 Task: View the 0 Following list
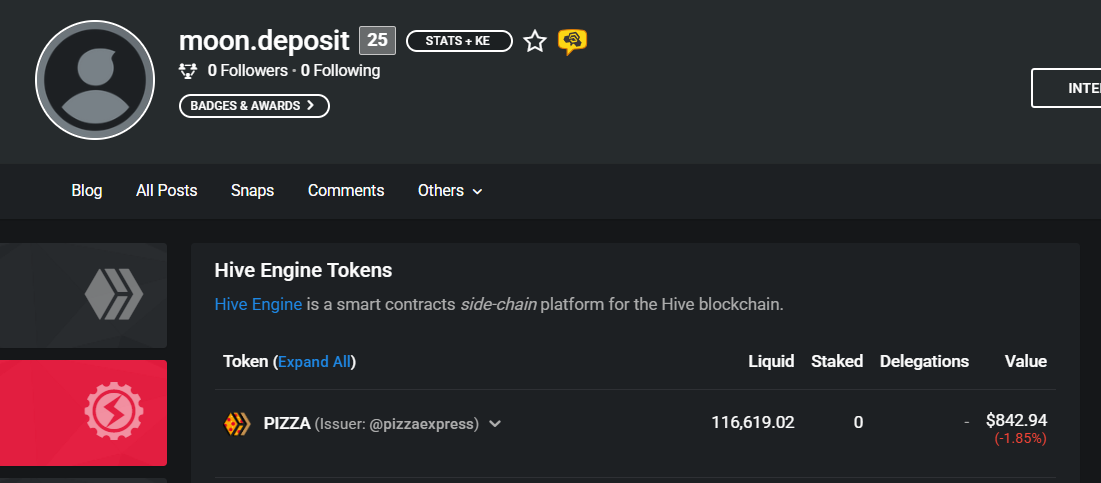coord(340,71)
